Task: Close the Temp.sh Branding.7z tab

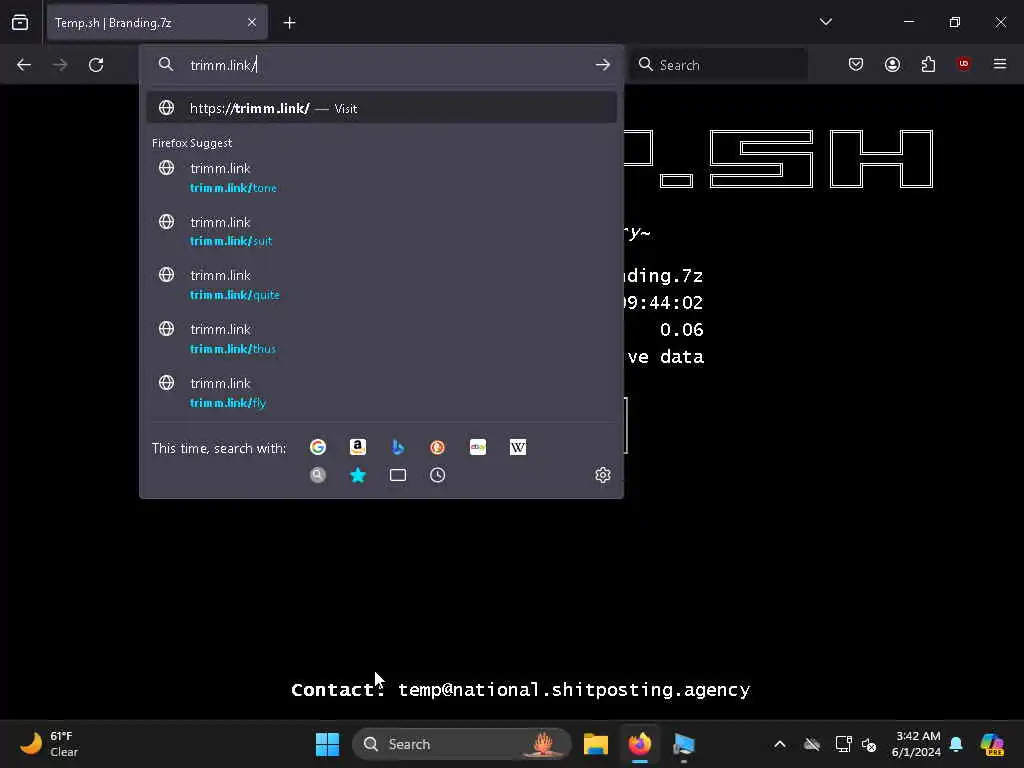Action: 252,23
